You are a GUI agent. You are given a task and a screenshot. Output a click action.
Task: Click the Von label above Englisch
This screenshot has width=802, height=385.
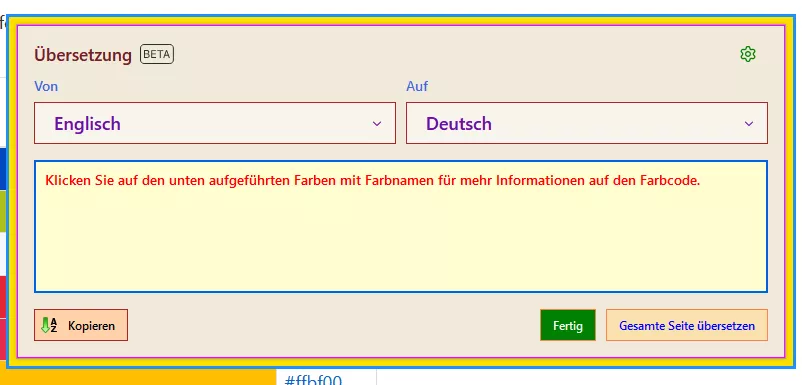point(46,86)
